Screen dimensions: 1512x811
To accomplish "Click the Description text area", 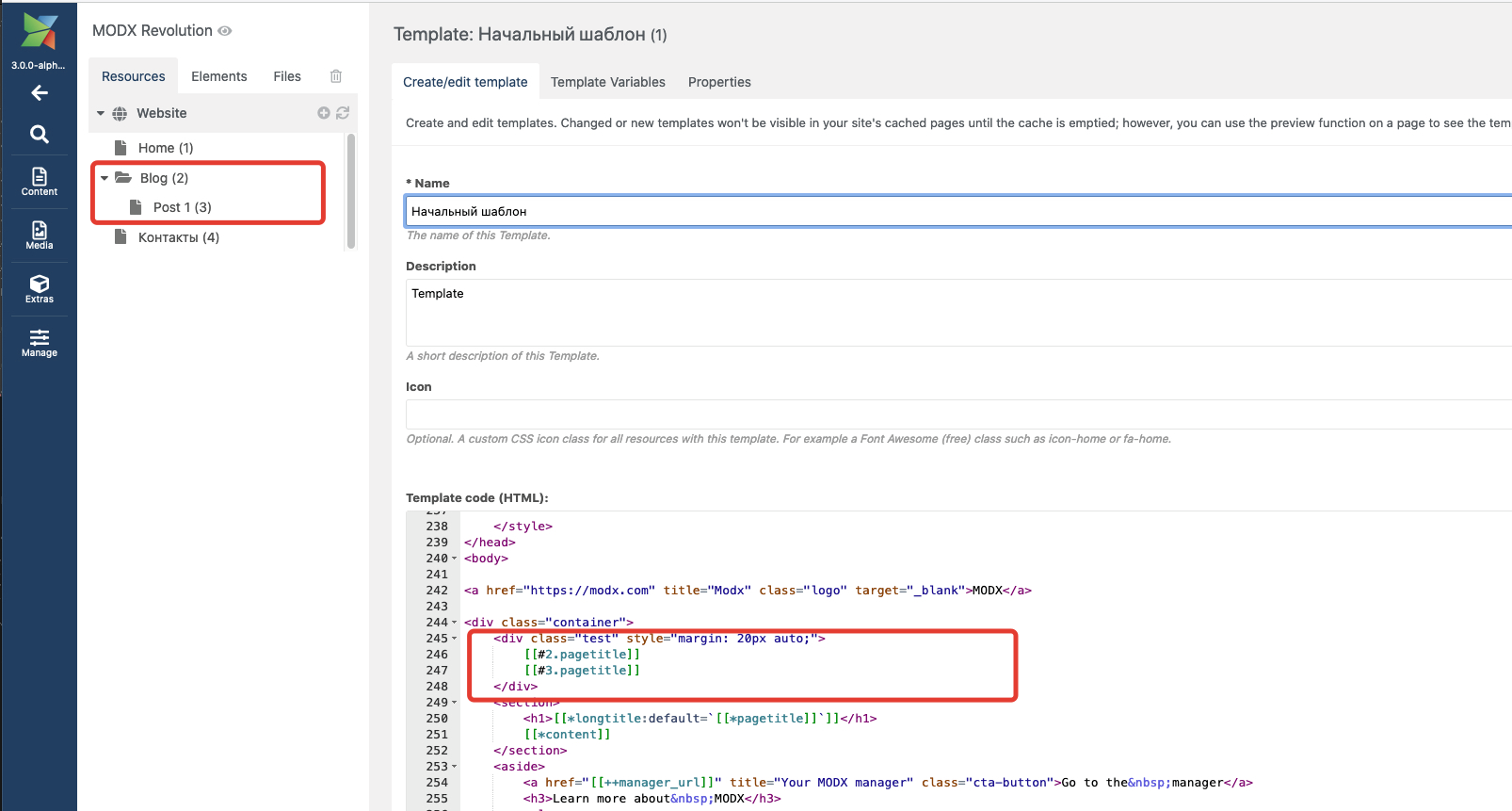I will (x=958, y=313).
